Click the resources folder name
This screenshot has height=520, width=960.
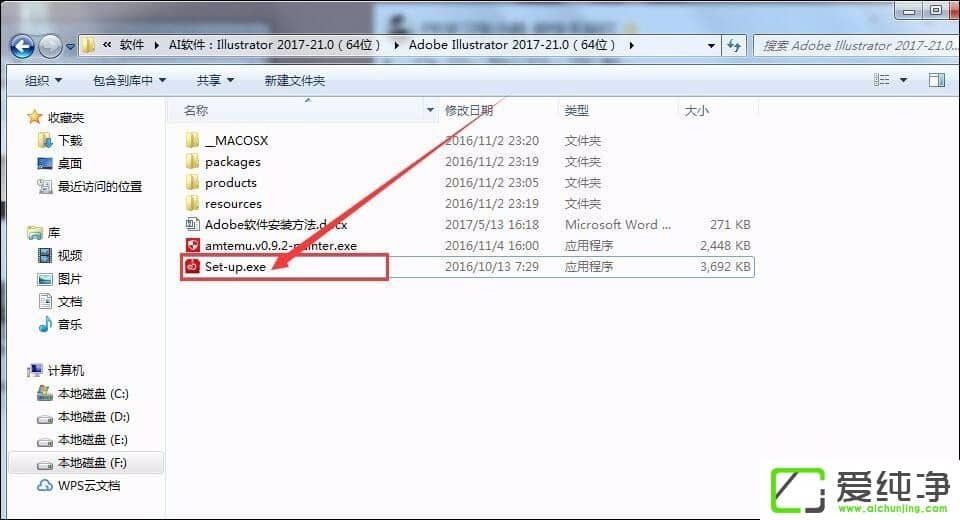tap(233, 203)
